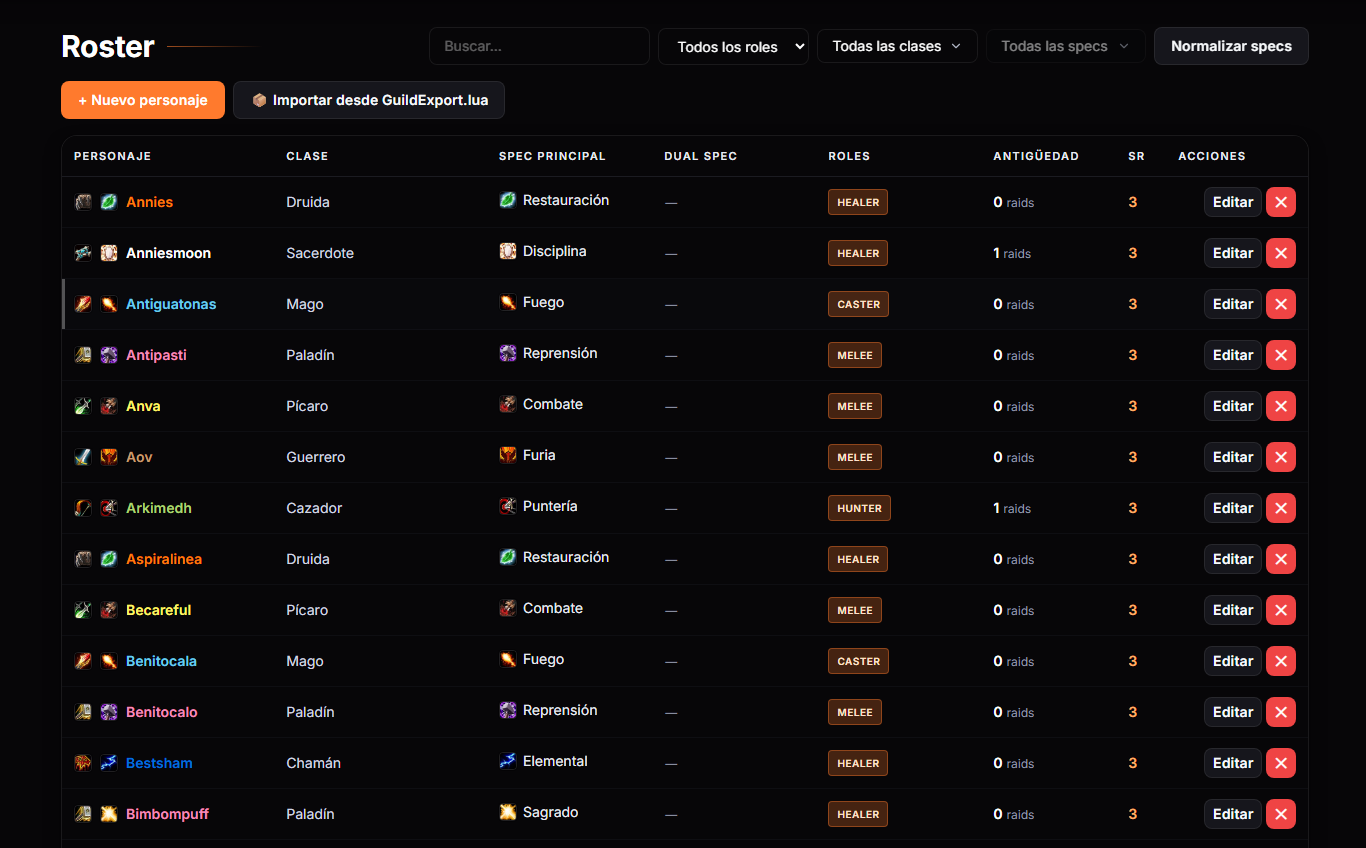This screenshot has height=848, width=1366.
Task: Click the first class icon in Bestsham's row
Action: click(83, 763)
